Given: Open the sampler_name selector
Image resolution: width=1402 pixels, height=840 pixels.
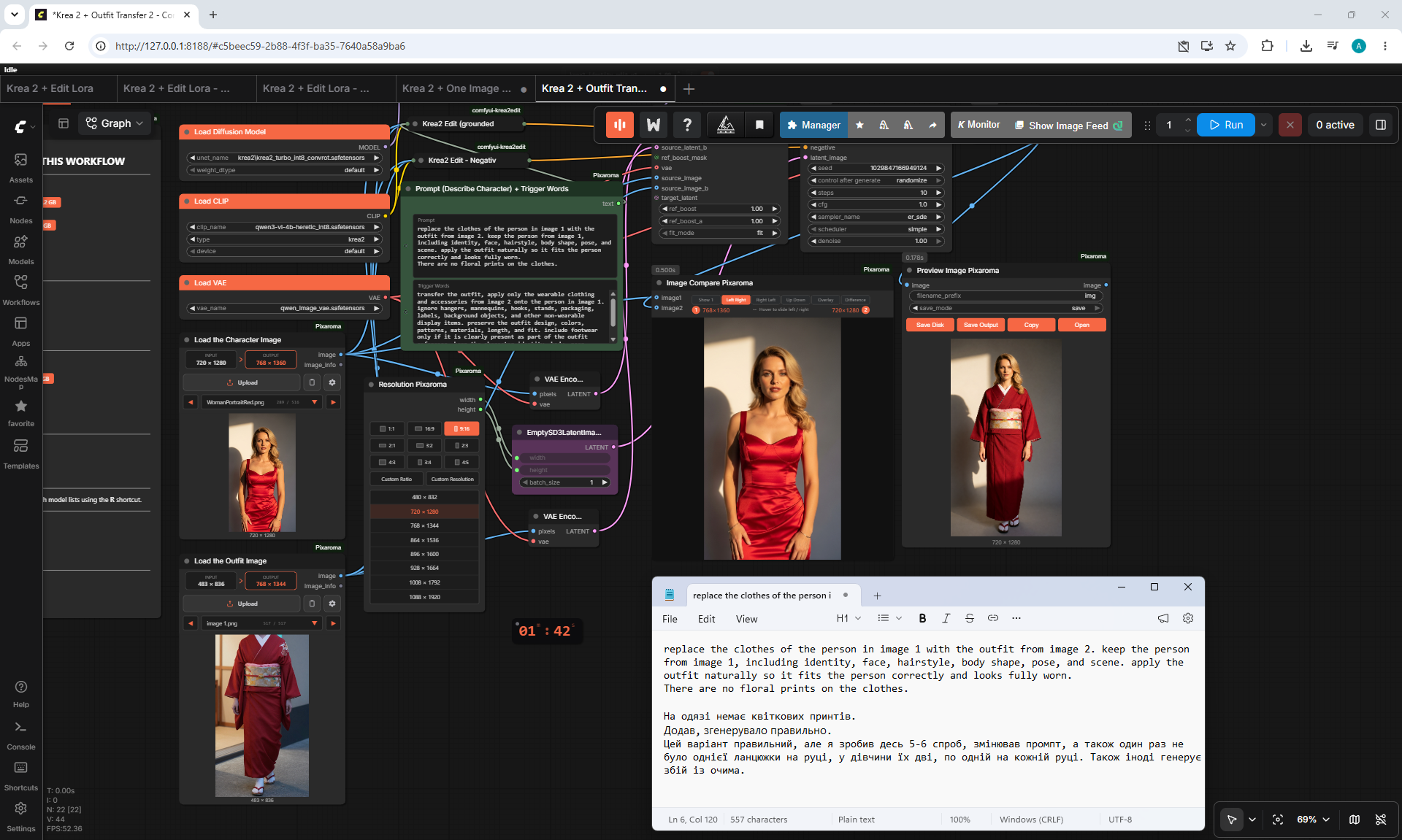Looking at the screenshot, I should point(876,217).
